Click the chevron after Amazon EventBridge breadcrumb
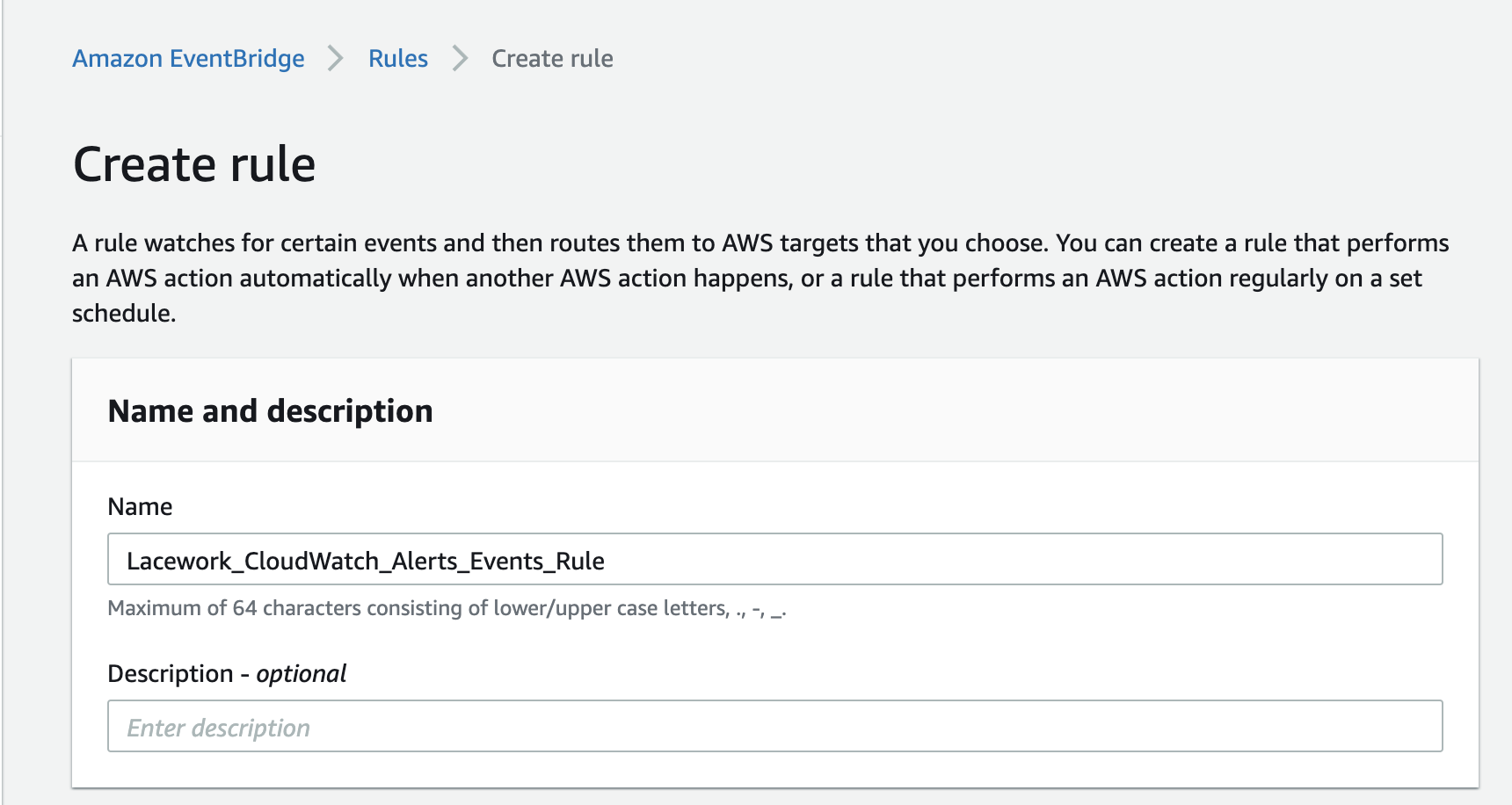Image resolution: width=1512 pixels, height=805 pixels. 336,58
